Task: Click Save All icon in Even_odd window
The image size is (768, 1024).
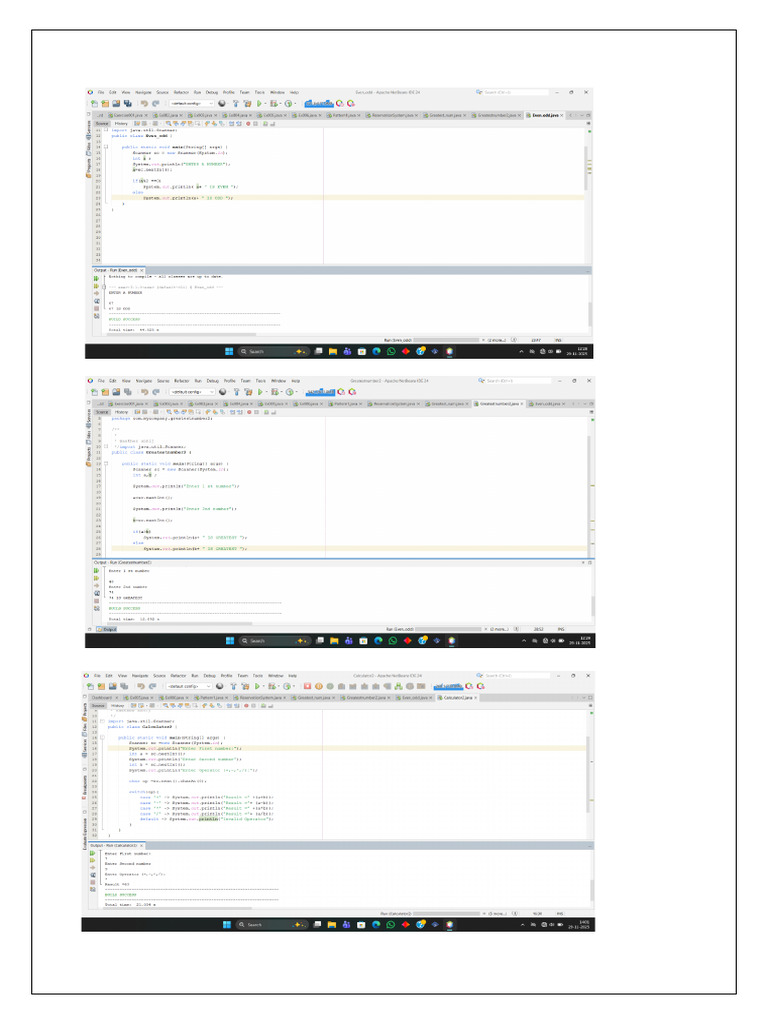Action: tap(128, 103)
